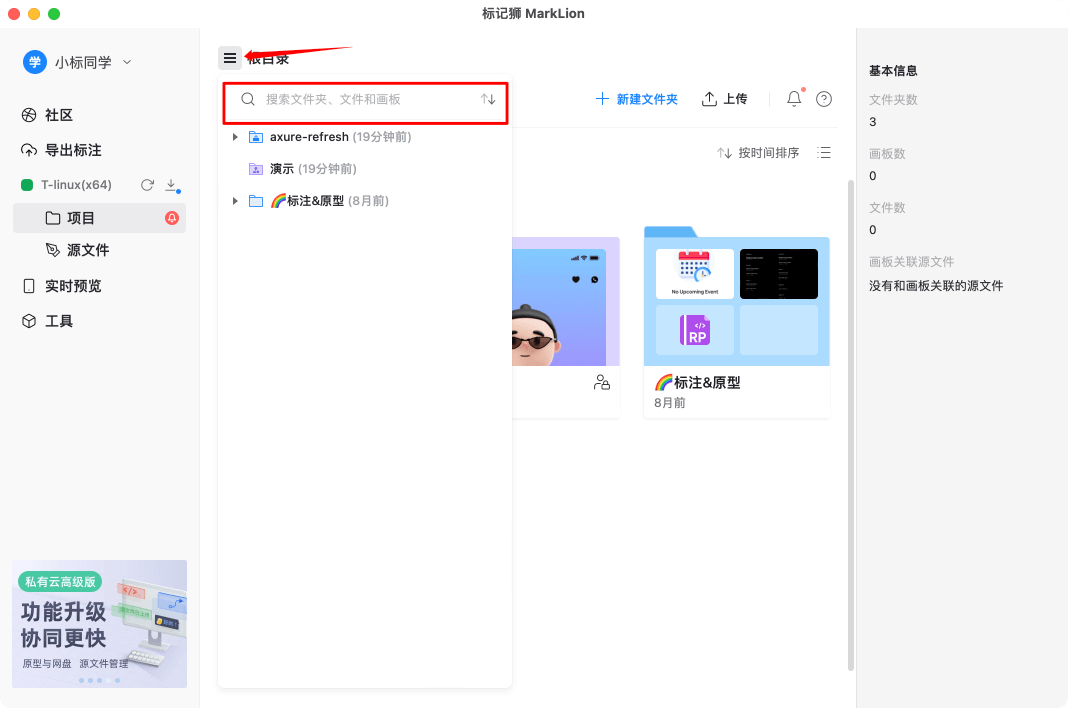The height and width of the screenshot is (708, 1068).
Task: Open the 按时间排序 sort dropdown
Action: coord(770,152)
